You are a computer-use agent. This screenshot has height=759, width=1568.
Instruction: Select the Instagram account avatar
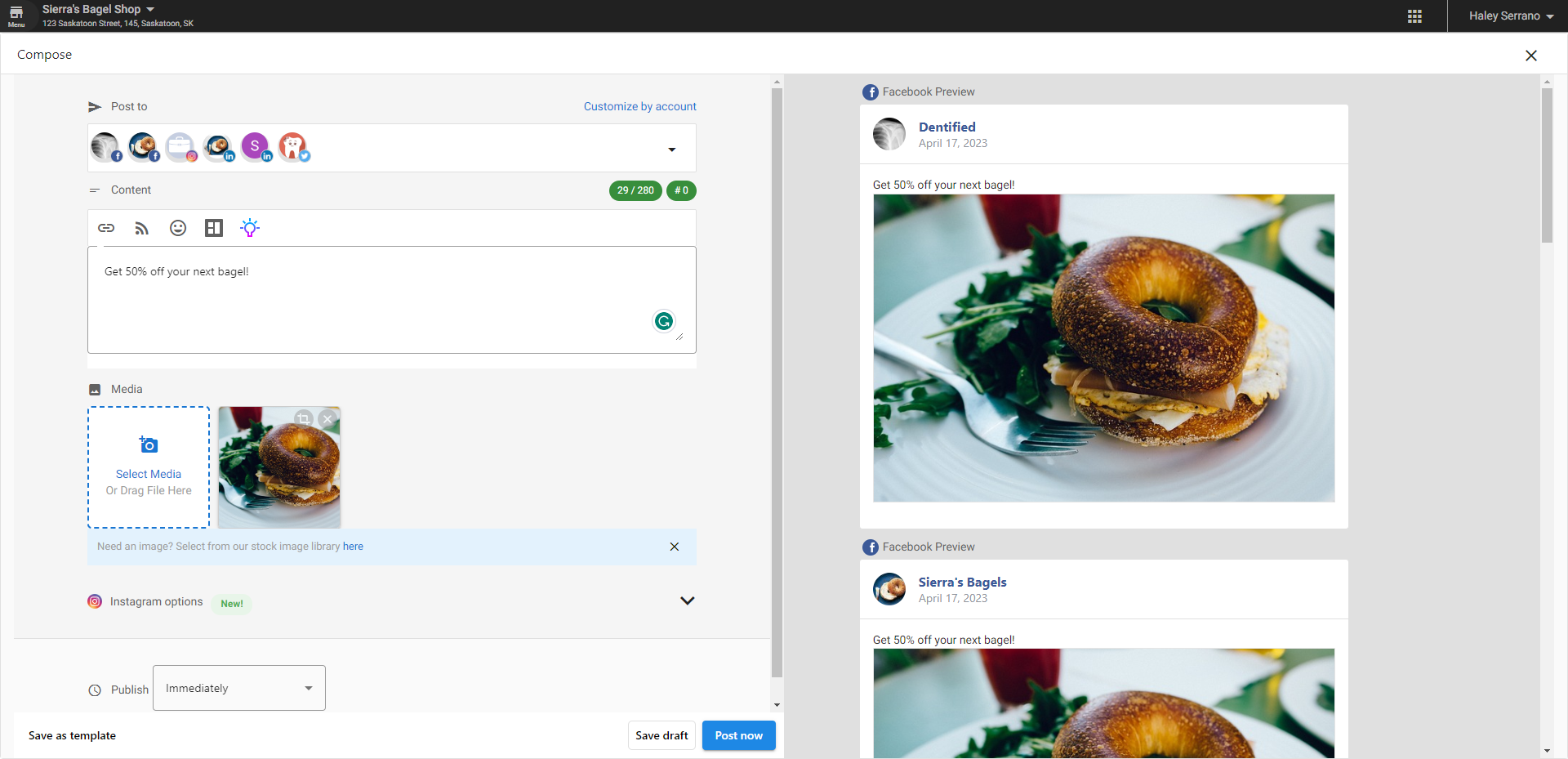click(x=181, y=147)
